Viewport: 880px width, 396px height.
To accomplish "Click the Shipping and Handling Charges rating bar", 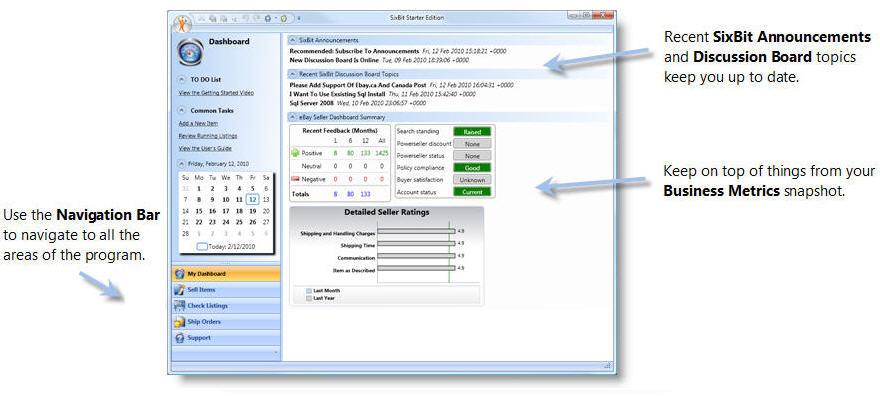I will (x=416, y=231).
